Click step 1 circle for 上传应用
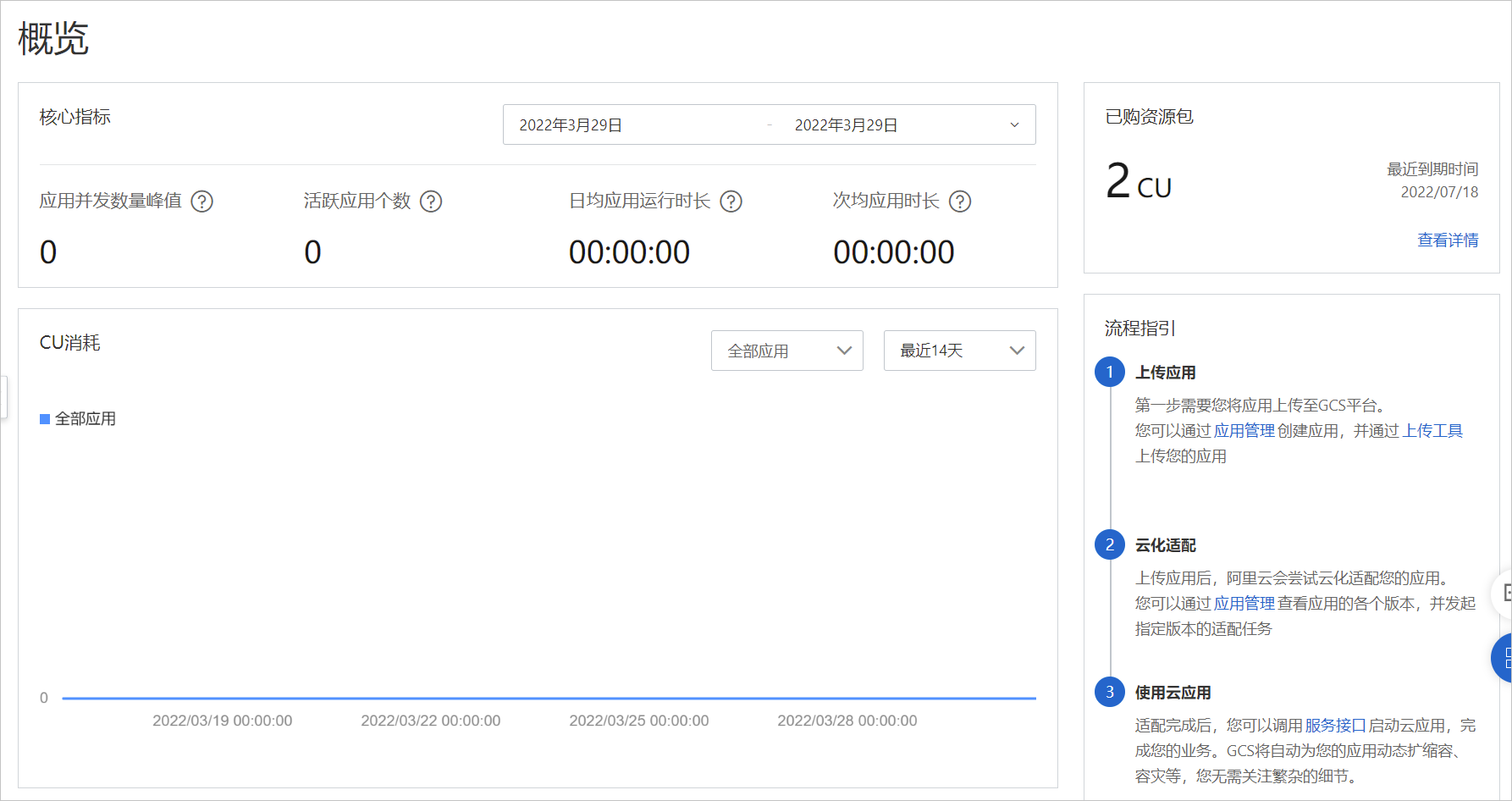 pos(1110,372)
